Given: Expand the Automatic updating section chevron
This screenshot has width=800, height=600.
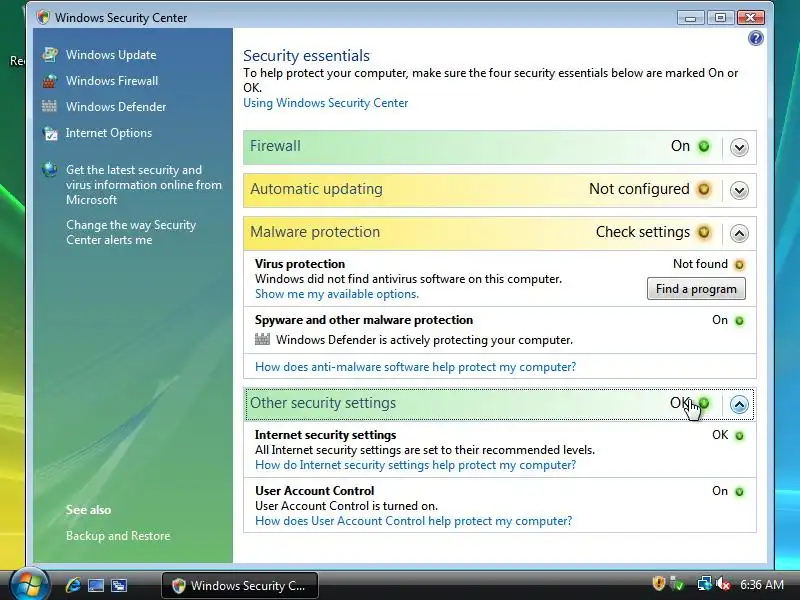Looking at the screenshot, I should point(739,191).
